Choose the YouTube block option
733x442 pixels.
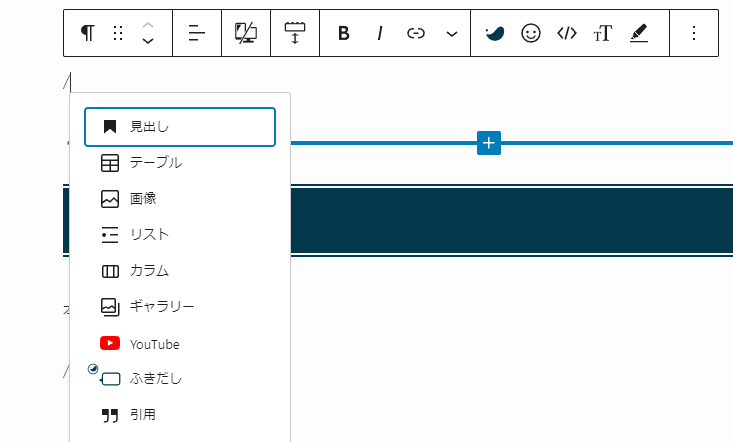[180, 344]
